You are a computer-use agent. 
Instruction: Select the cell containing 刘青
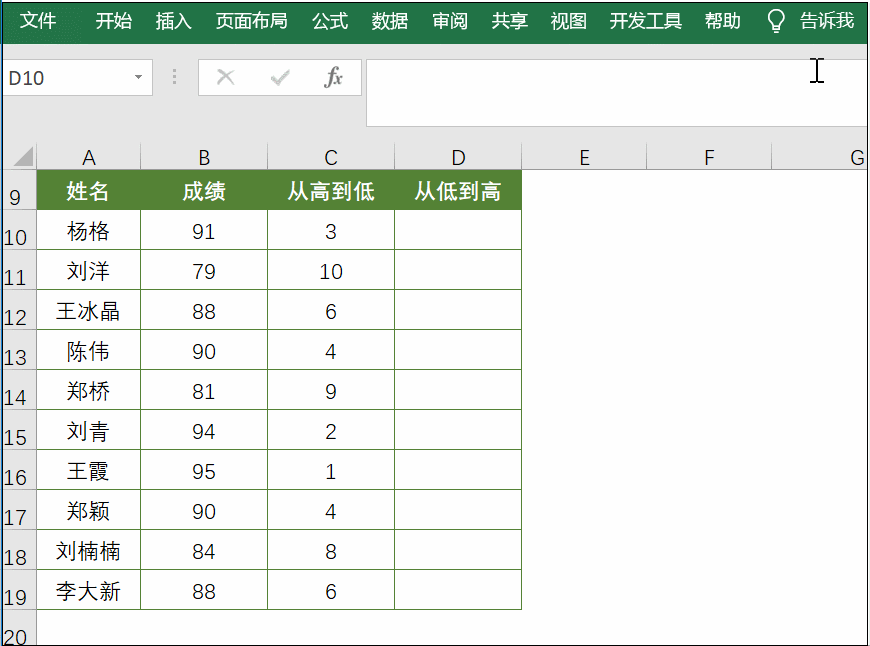click(89, 430)
